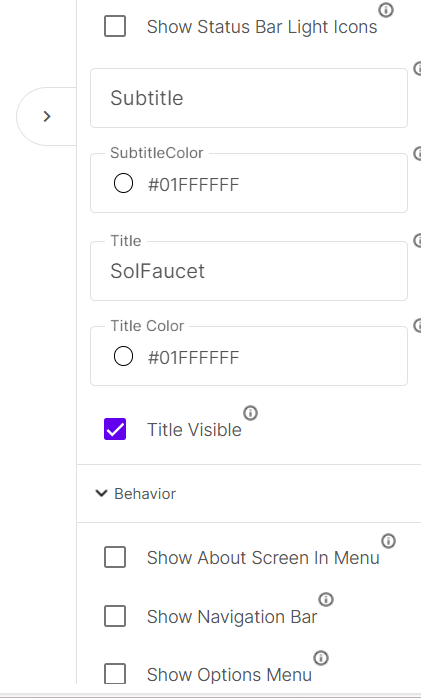Click info icon beside Title Visible
Screen dimensions: 421x698
point(250,413)
